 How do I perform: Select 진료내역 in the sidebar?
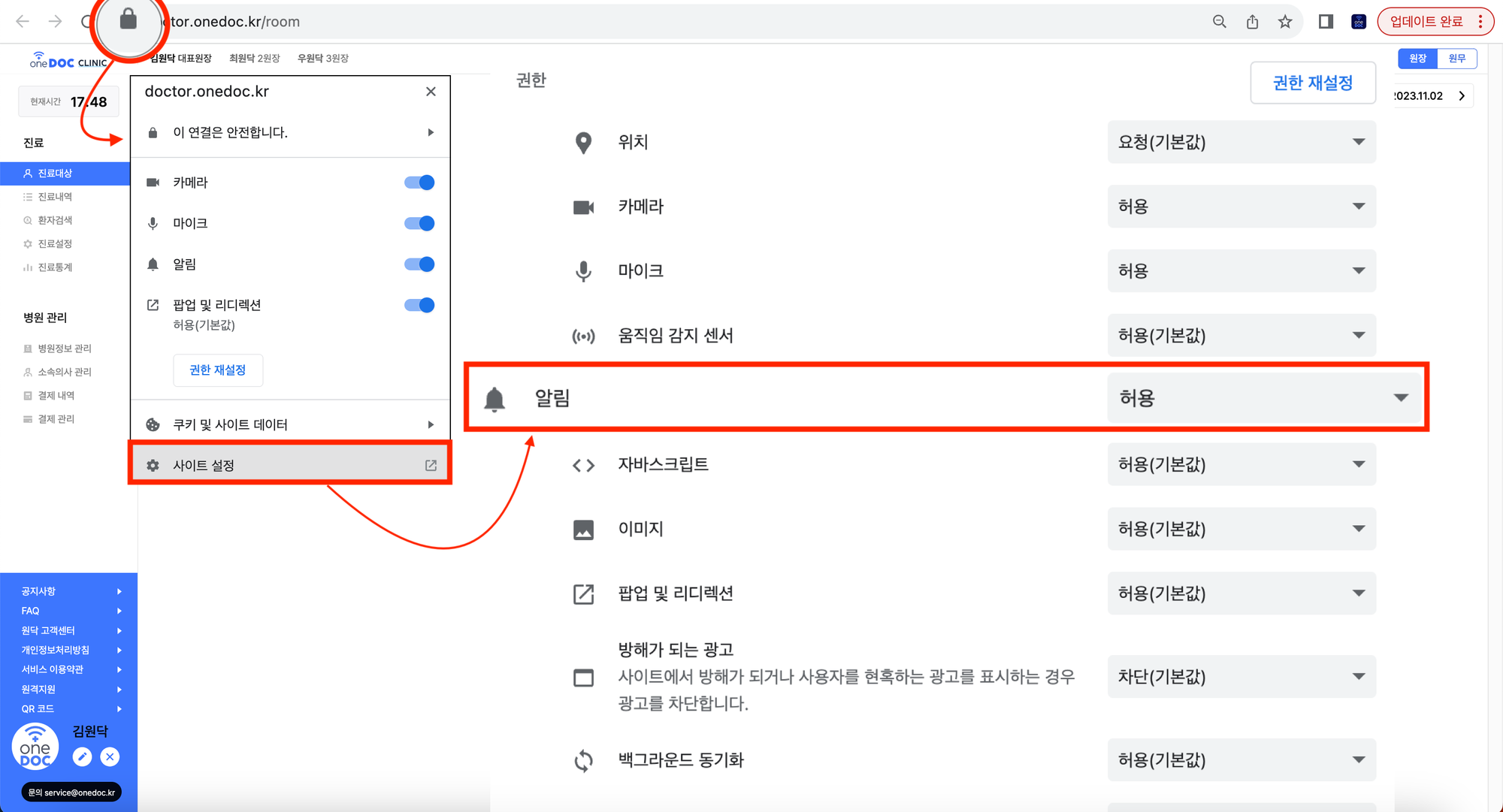tap(55, 197)
